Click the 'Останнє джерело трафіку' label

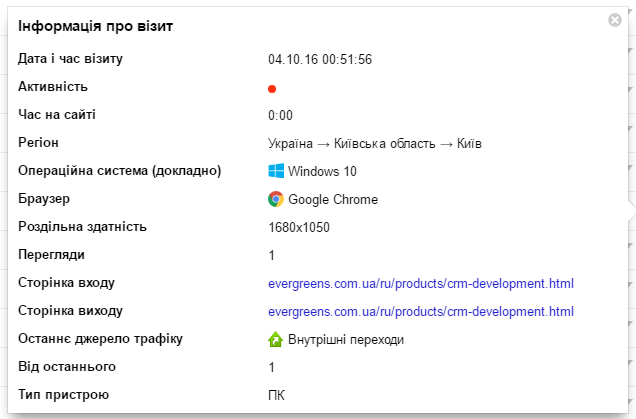click(100, 339)
